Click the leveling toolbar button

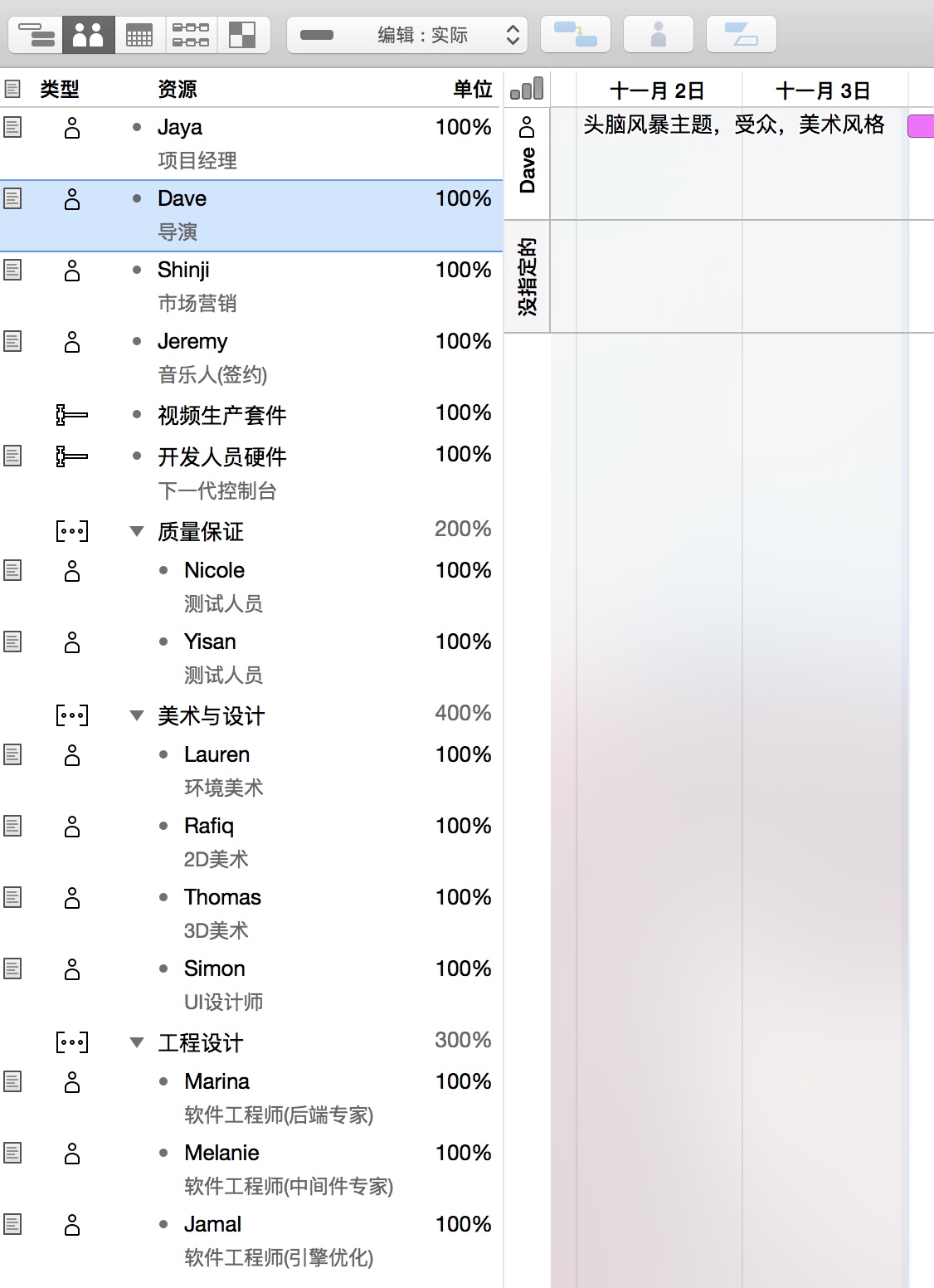click(x=741, y=35)
